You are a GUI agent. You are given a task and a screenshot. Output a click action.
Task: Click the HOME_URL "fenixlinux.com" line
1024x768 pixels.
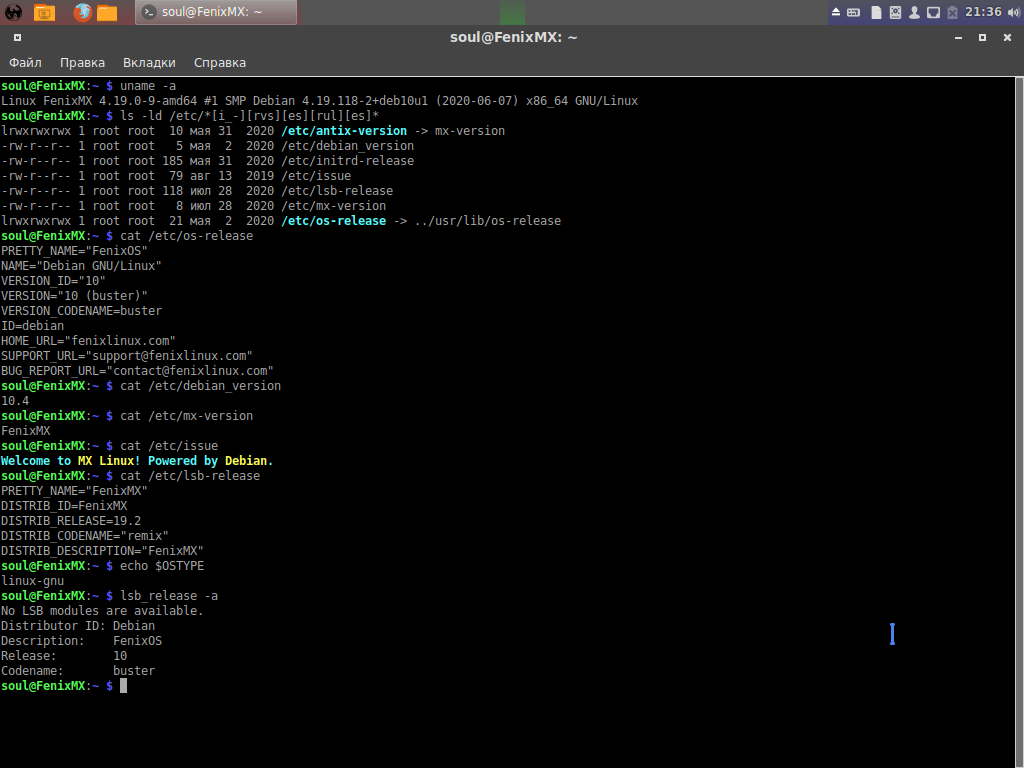click(x=89, y=341)
